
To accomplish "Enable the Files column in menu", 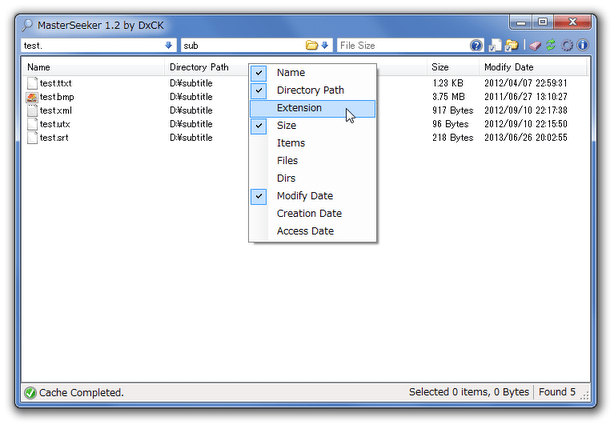I will (x=312, y=161).
